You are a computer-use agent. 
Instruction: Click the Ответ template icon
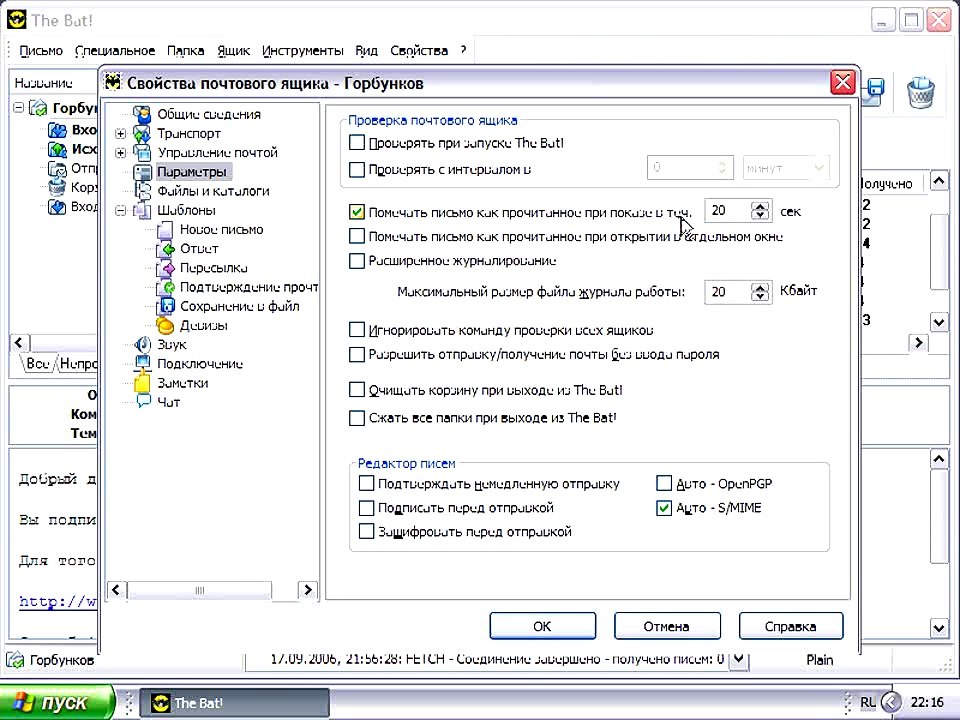click(165, 249)
